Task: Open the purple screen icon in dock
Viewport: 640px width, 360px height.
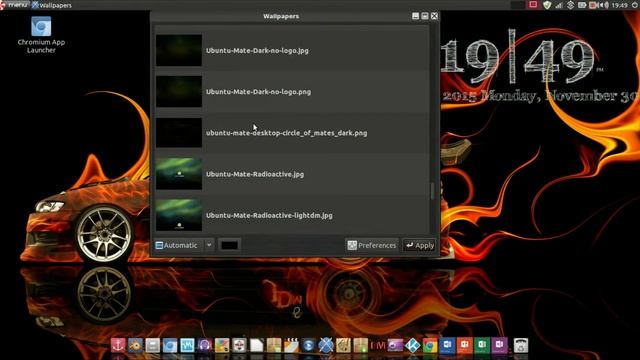Action: click(395, 345)
